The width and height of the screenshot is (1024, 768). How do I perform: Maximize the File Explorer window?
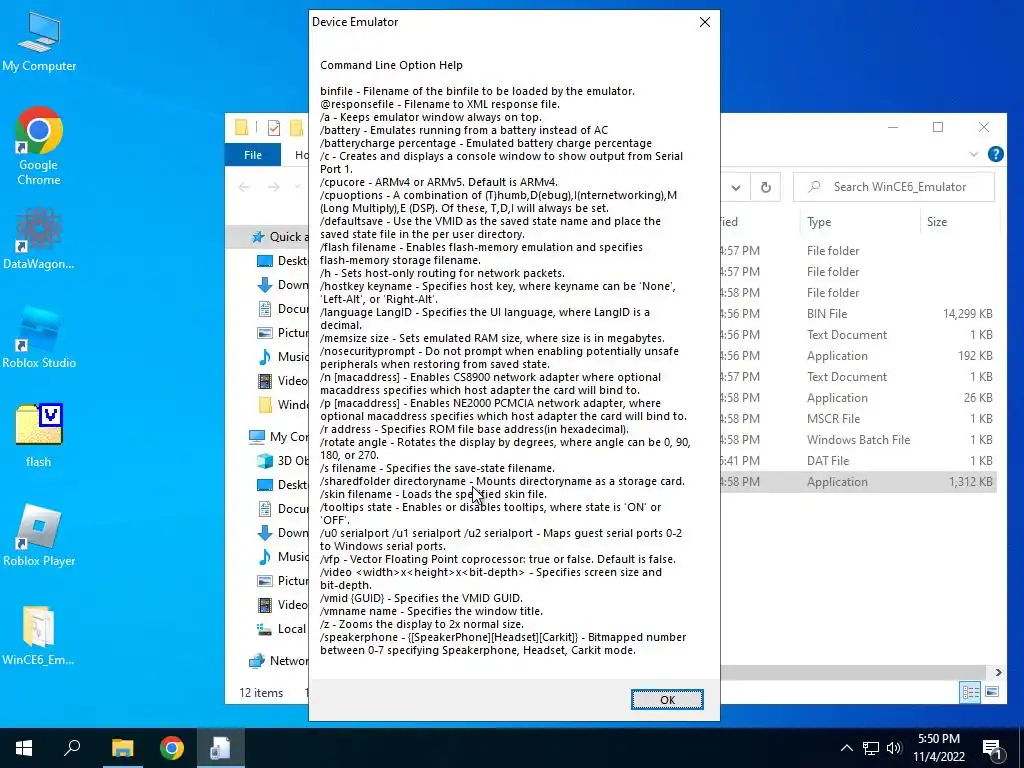click(938, 127)
